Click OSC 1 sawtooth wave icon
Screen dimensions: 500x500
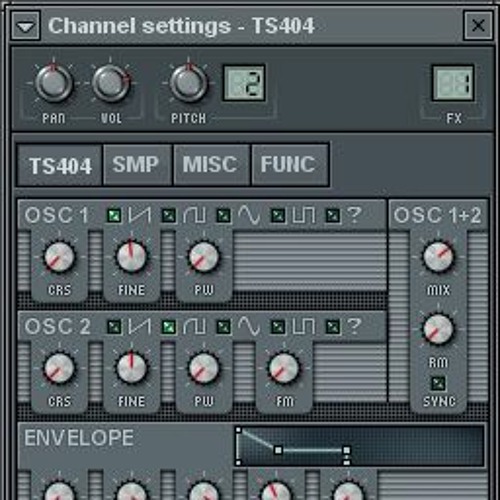(140, 215)
